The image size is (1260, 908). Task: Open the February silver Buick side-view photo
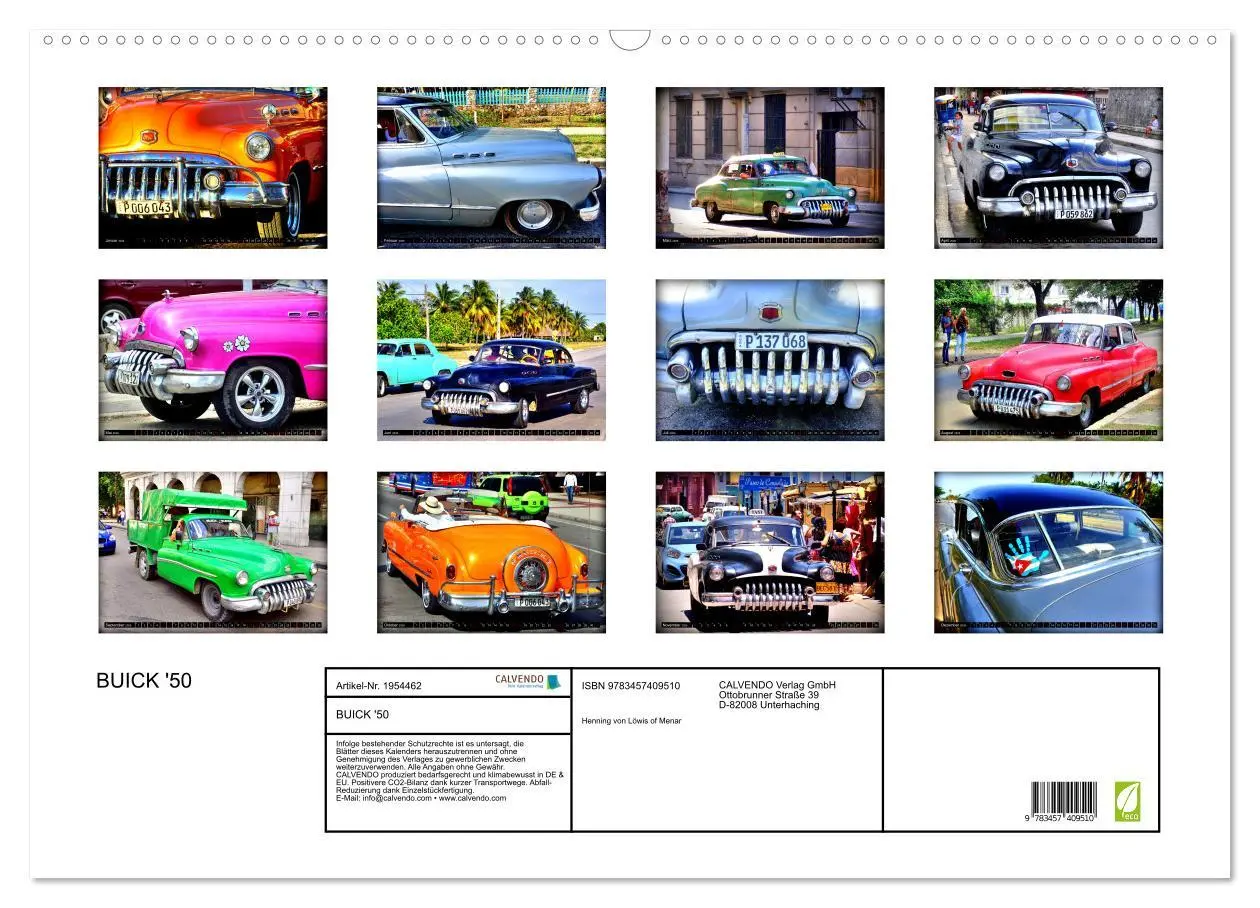click(491, 168)
